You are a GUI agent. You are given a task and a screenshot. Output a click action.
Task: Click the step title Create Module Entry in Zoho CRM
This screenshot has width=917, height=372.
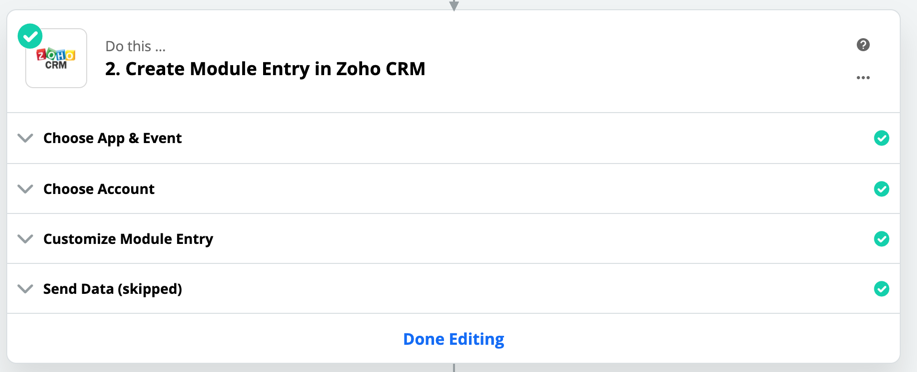tap(265, 68)
